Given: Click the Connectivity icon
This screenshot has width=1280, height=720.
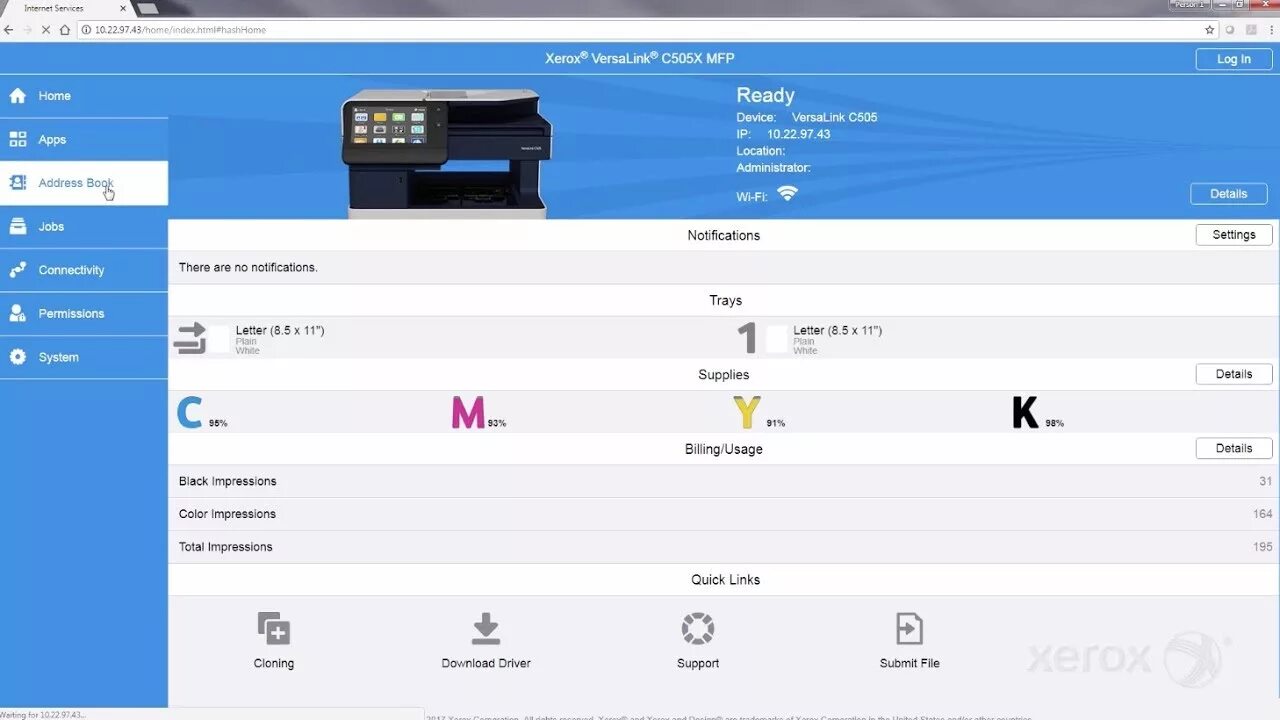Looking at the screenshot, I should tap(17, 270).
